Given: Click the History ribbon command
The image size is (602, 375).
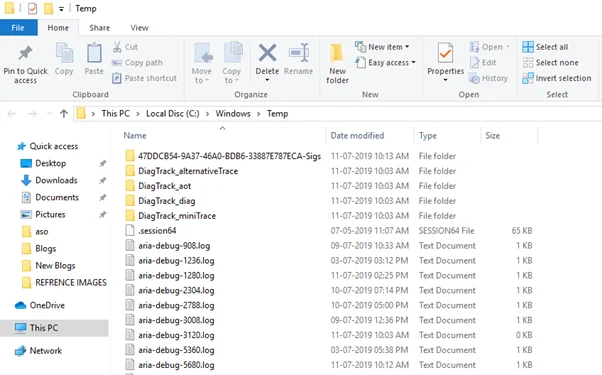Looking at the screenshot, I should tap(488, 78).
